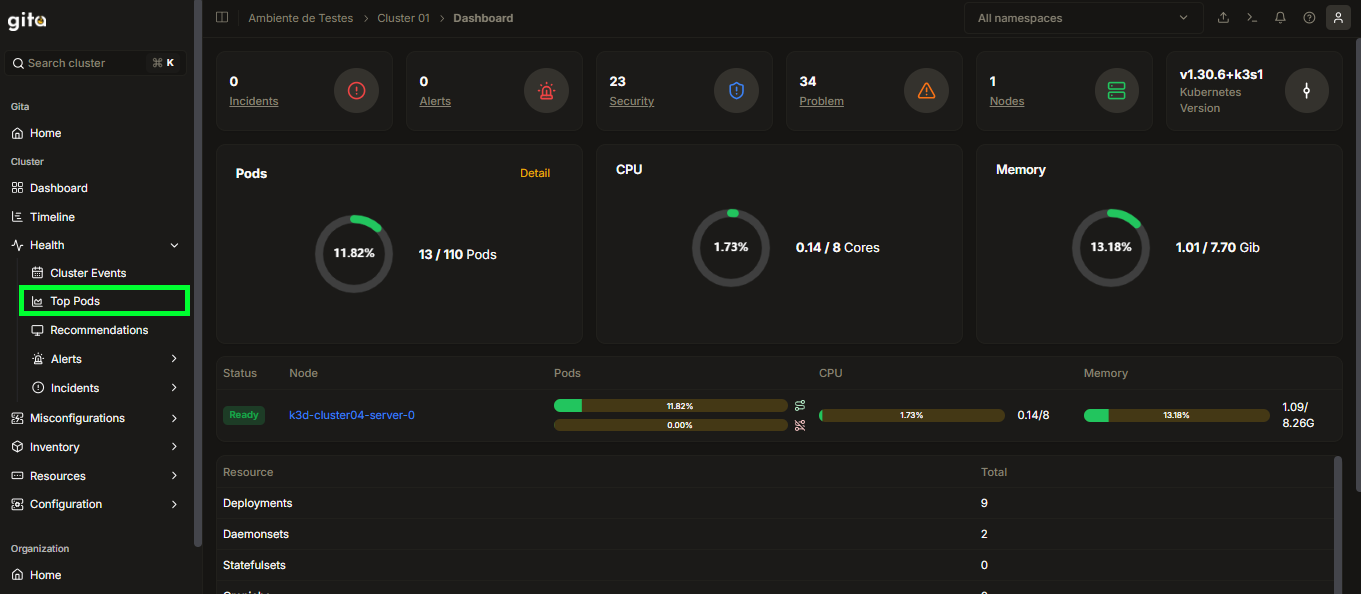
Task: Click the help question mark icon
Action: 1309,18
